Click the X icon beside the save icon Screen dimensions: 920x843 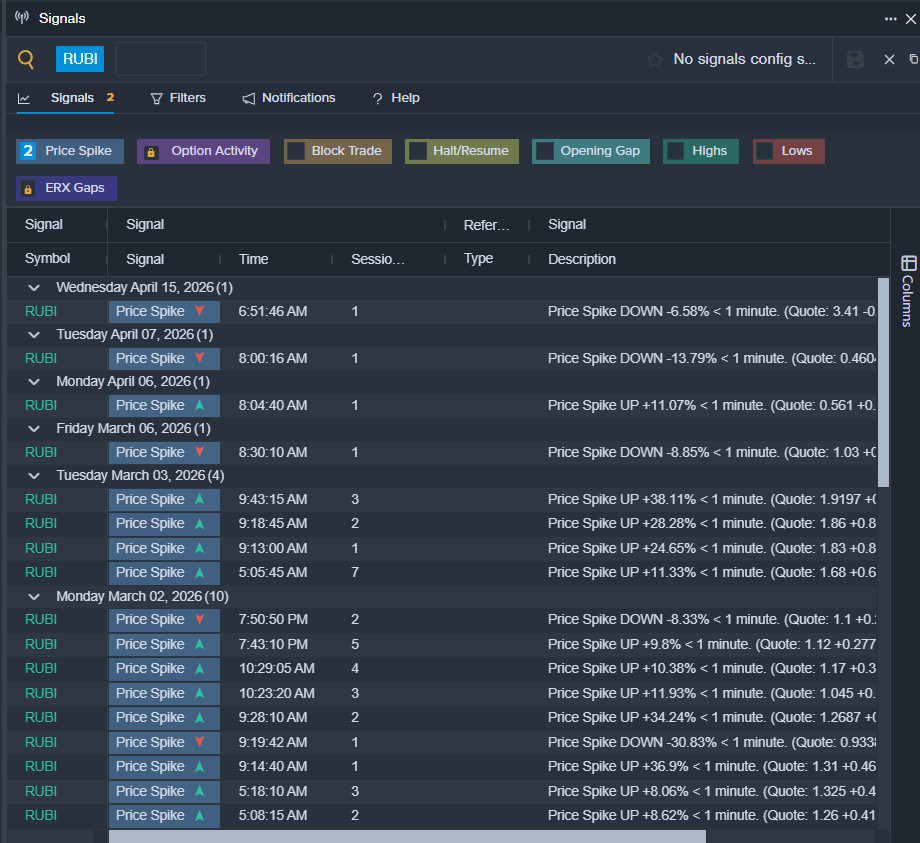pos(889,60)
